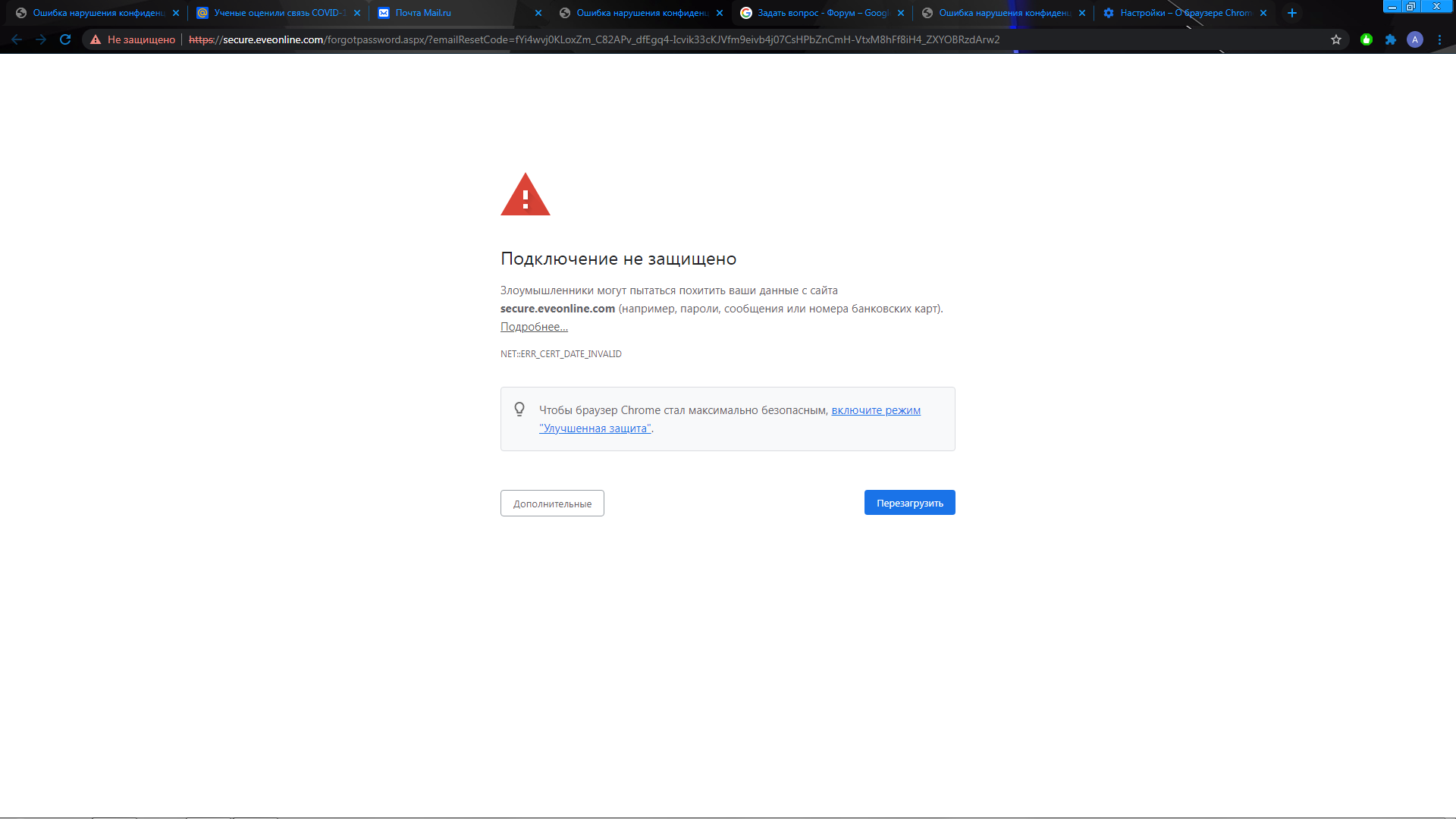This screenshot has width=1456, height=819.
Task: Open the Extensions puzzle icon
Action: (1391, 39)
